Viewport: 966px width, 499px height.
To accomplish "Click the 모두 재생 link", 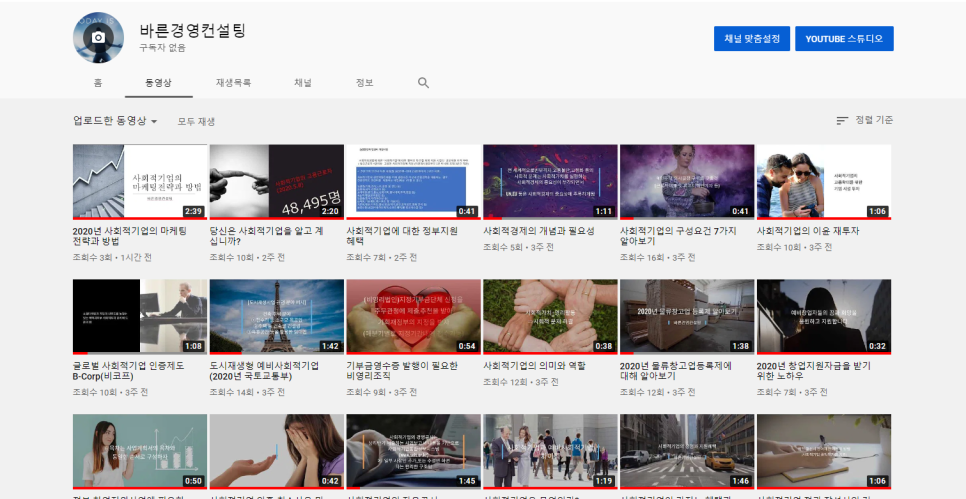I will click(x=196, y=121).
